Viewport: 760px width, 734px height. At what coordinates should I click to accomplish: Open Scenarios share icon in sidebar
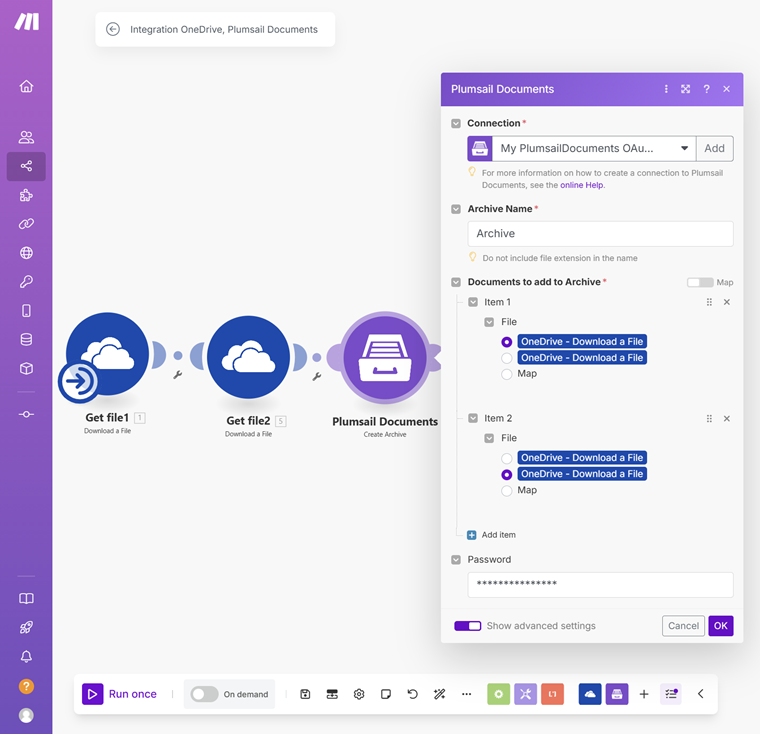(26, 166)
